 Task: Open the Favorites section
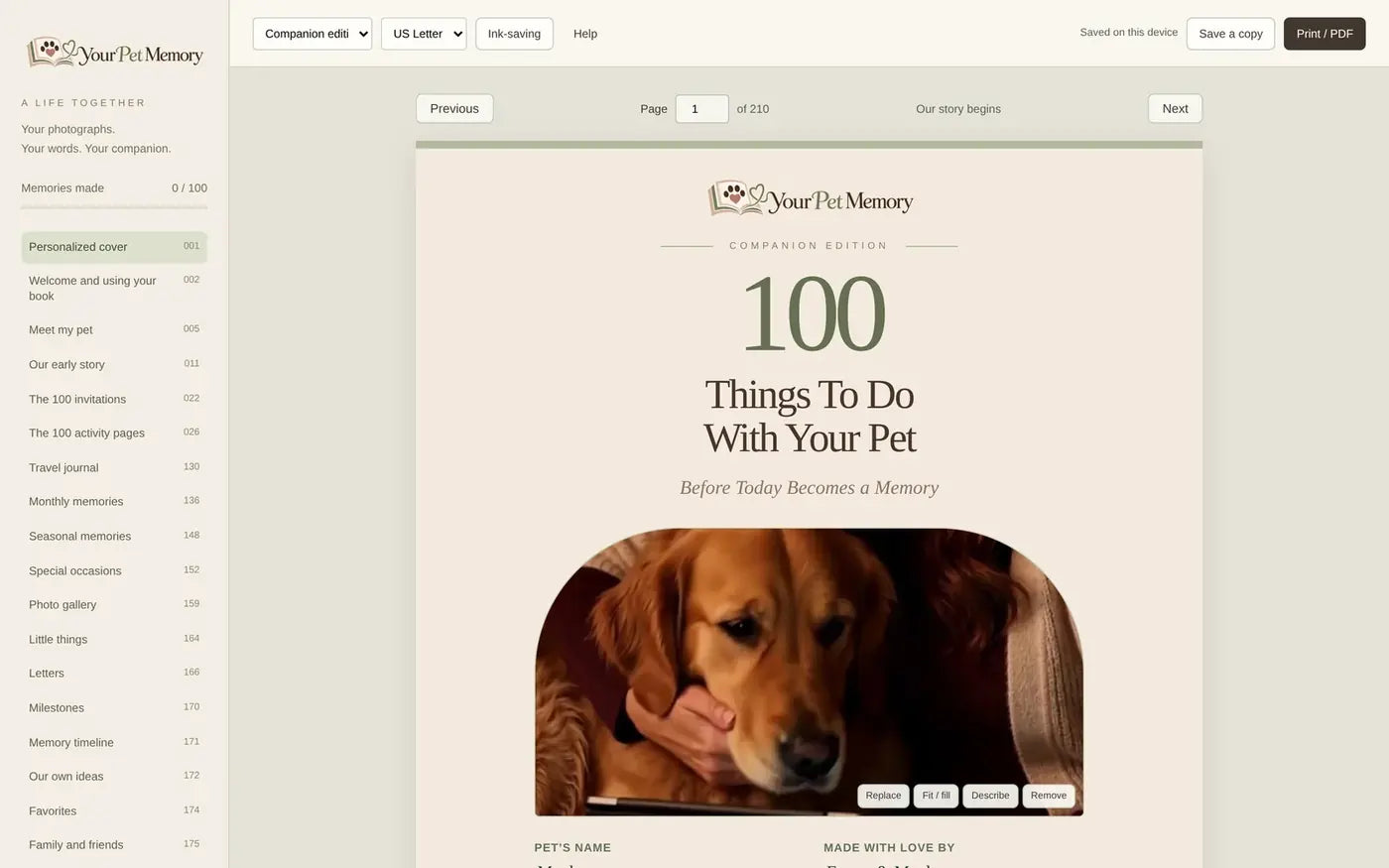pos(114,811)
